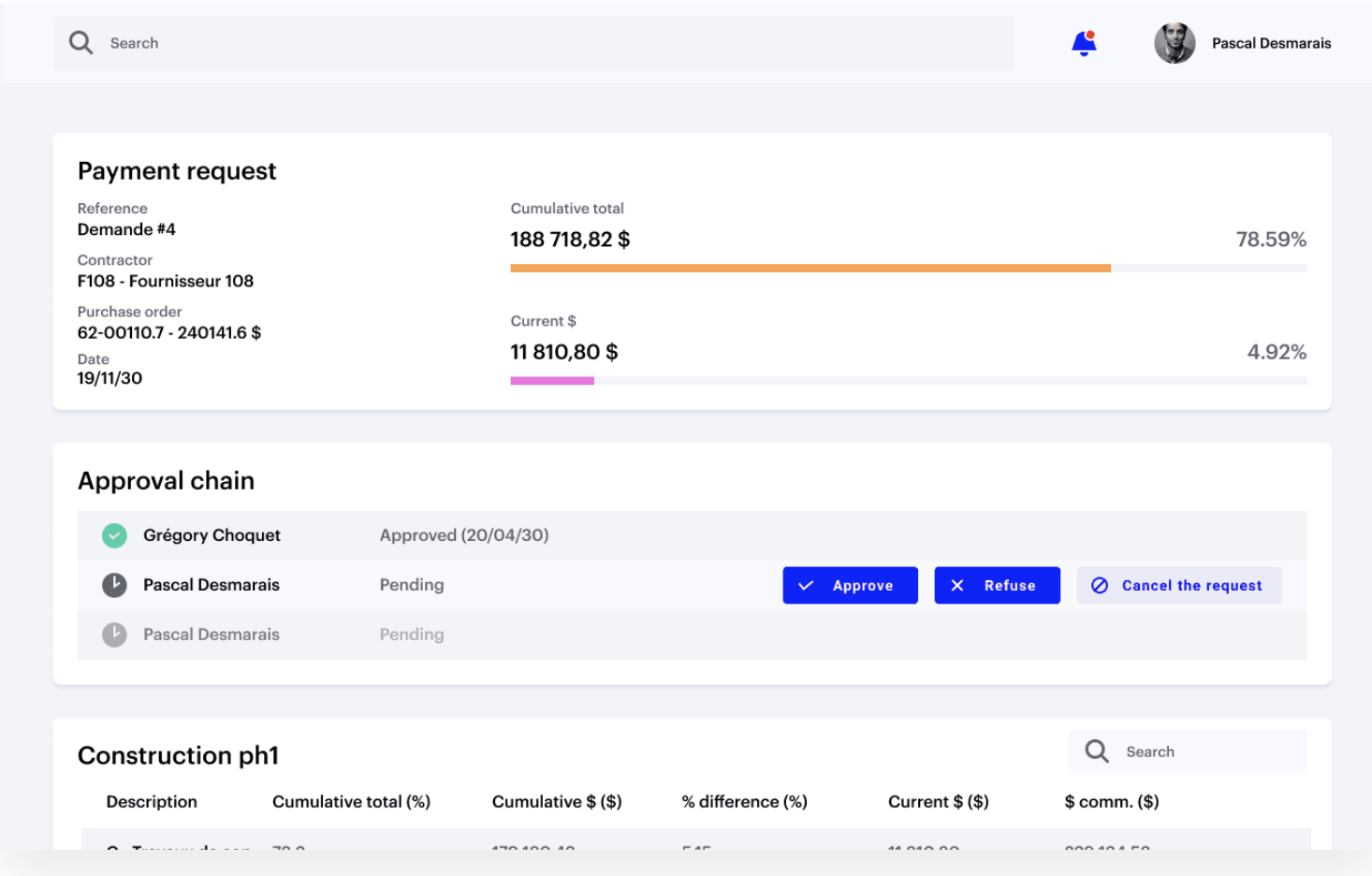1372x876 pixels.
Task: Cancel the request
Action: (x=1178, y=585)
